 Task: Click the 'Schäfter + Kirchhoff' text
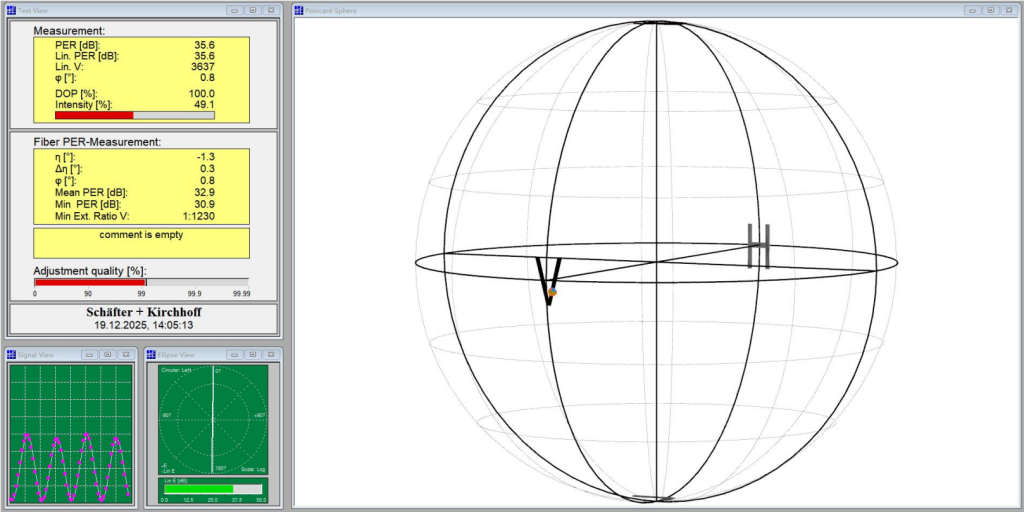[144, 313]
